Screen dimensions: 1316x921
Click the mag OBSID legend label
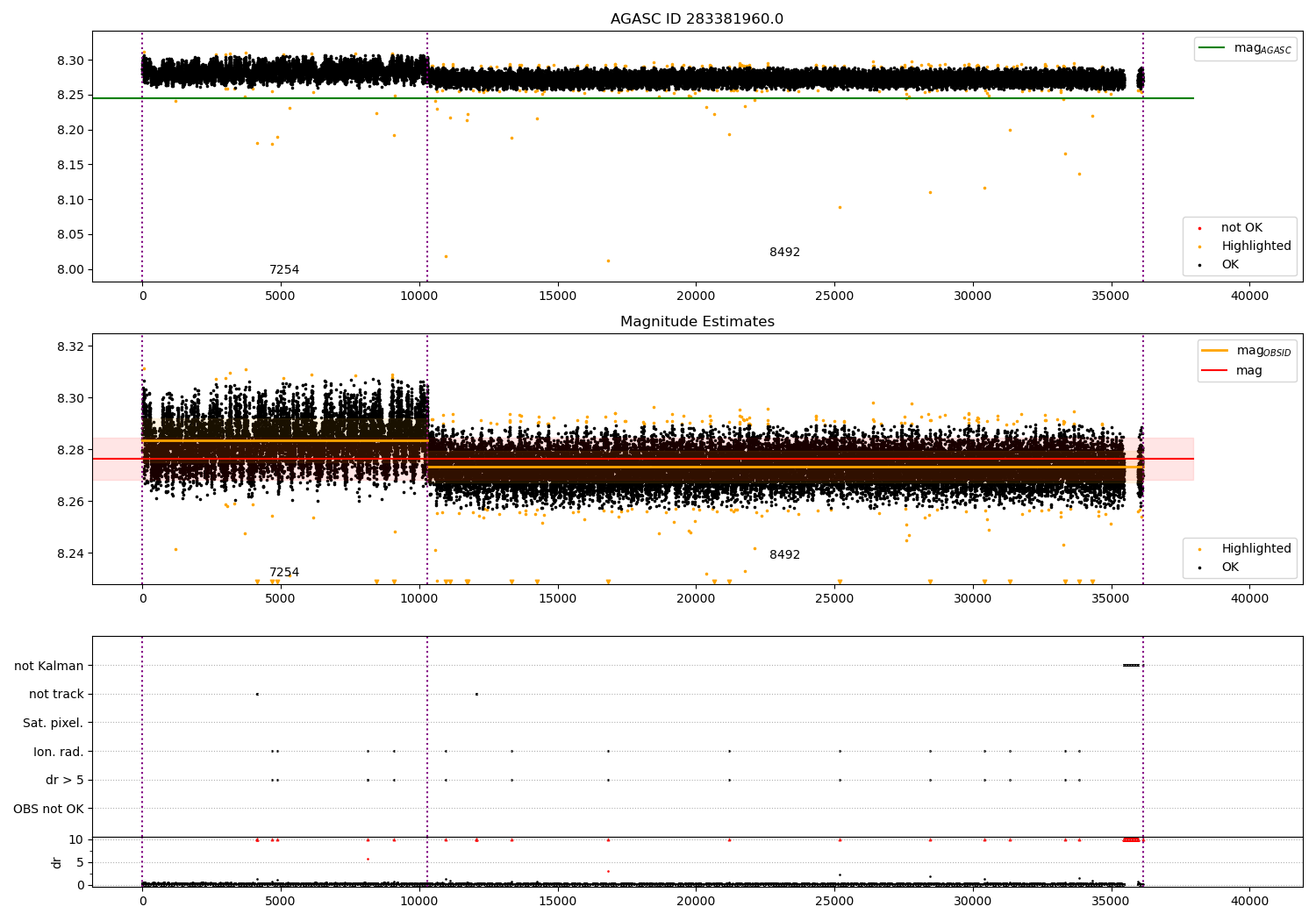coord(1263,351)
